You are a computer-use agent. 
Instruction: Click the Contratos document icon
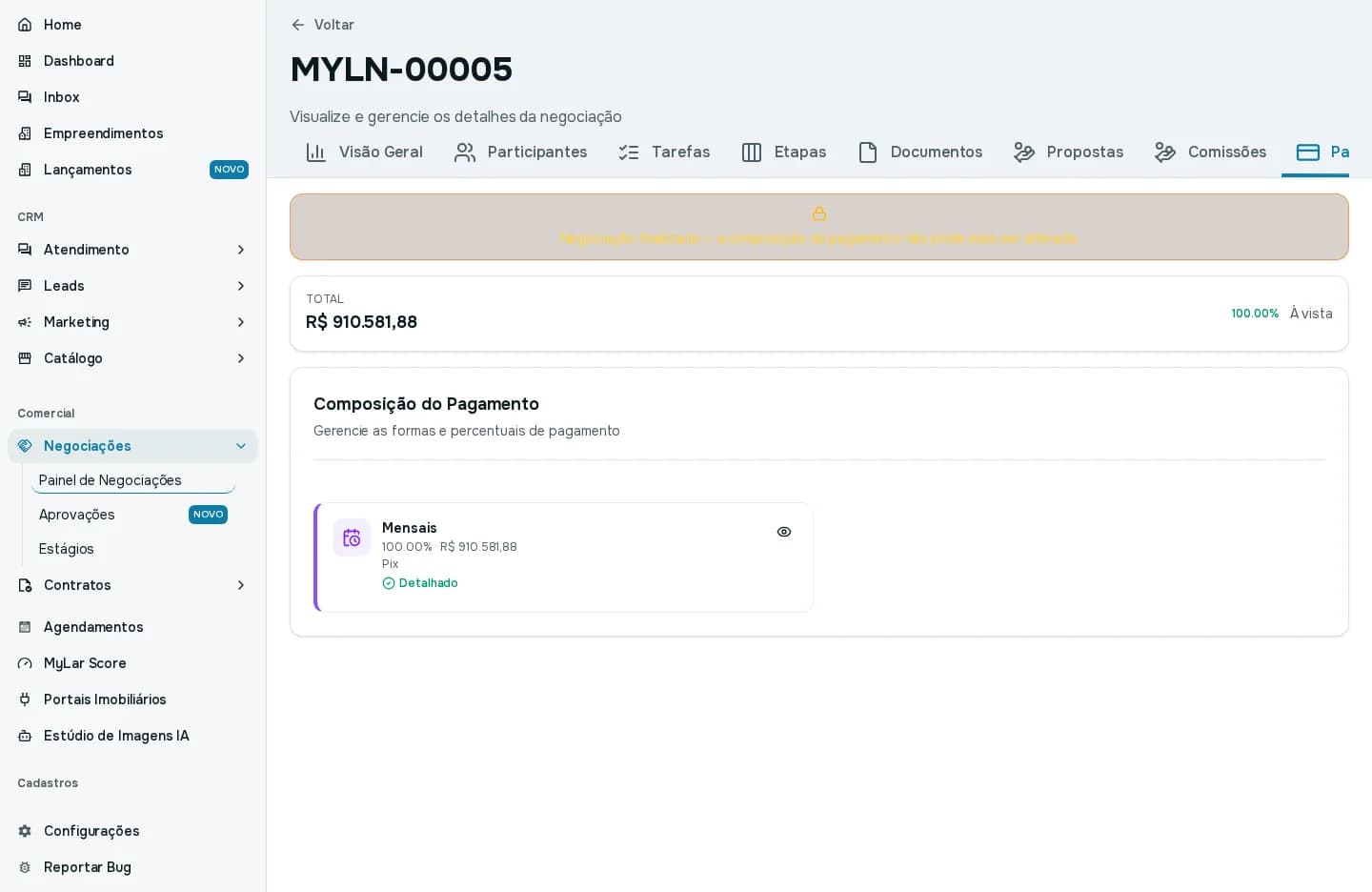(x=25, y=585)
